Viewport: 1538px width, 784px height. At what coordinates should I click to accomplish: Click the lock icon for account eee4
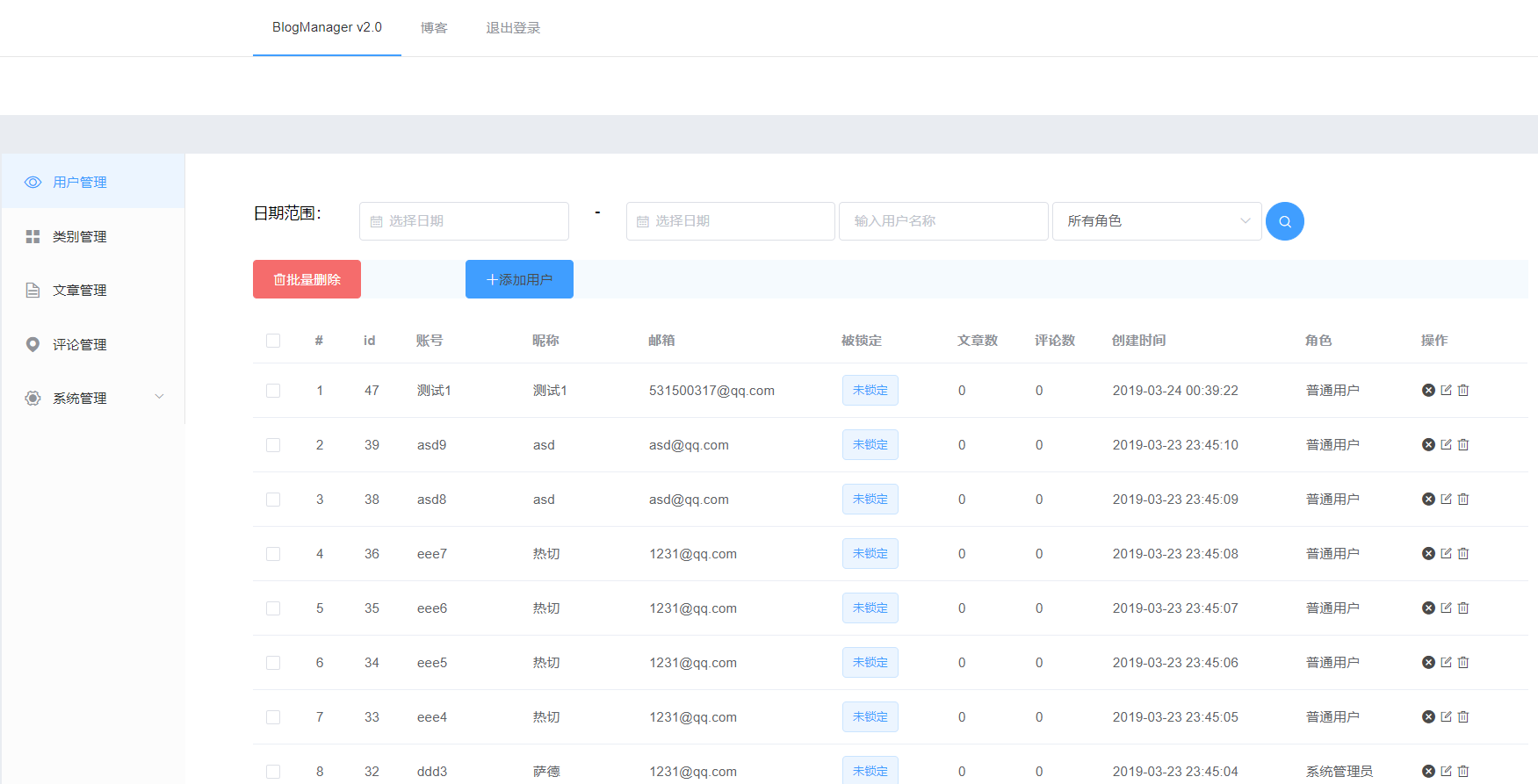1428,716
